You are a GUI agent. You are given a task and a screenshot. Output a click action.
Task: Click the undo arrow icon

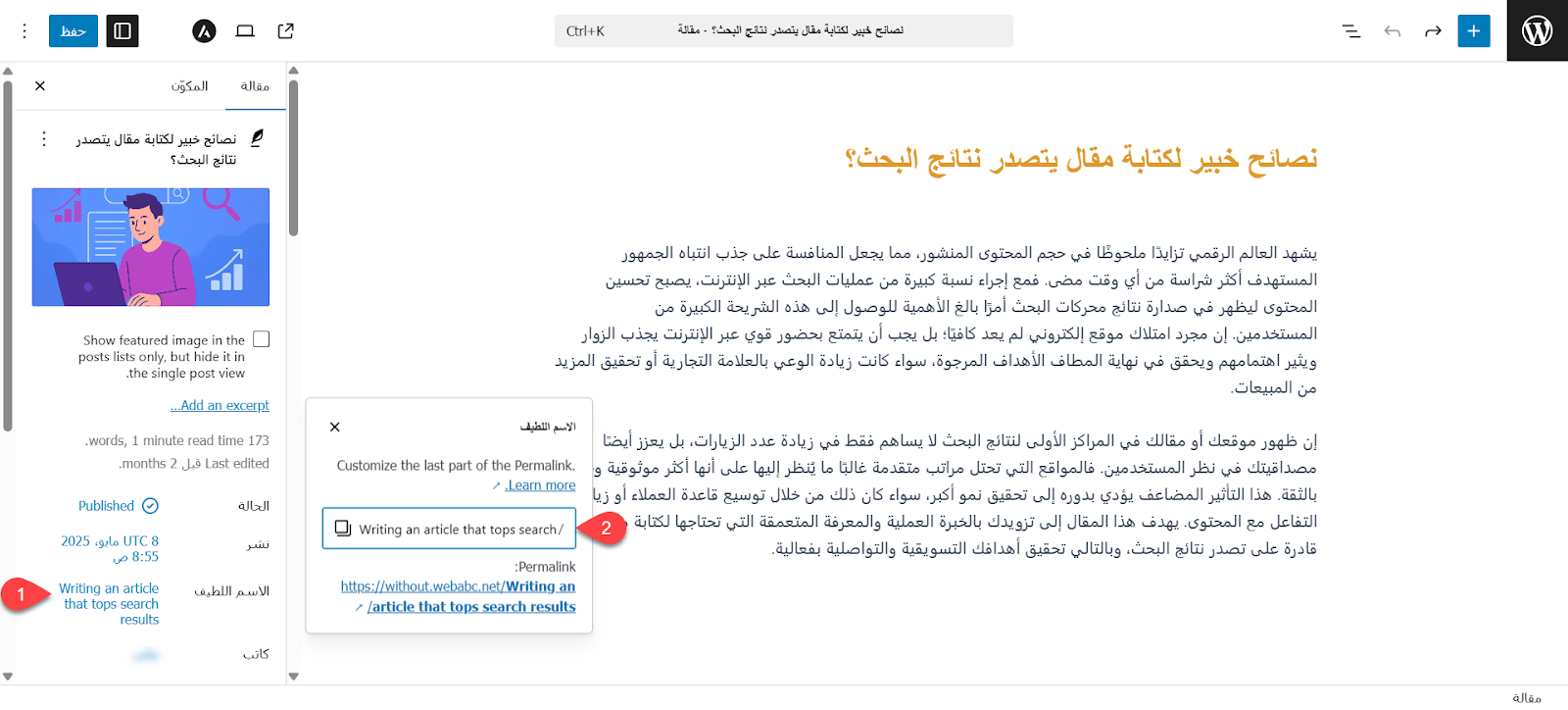(1393, 31)
